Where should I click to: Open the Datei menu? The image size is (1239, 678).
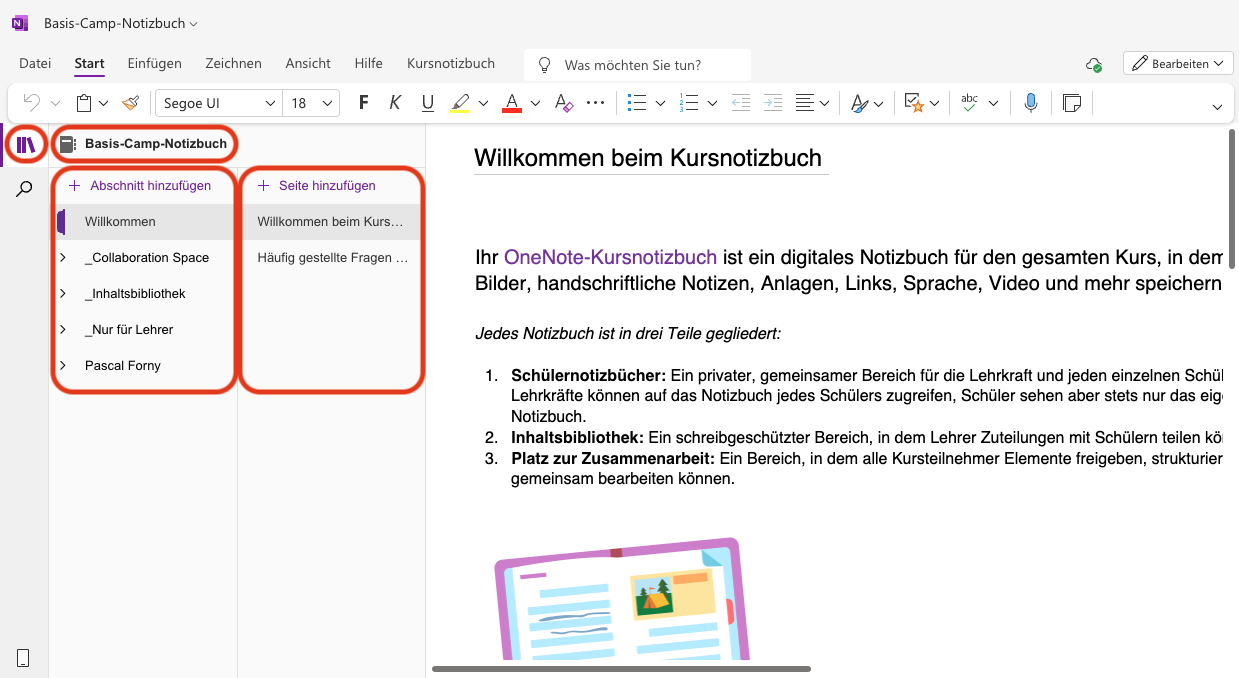35,63
